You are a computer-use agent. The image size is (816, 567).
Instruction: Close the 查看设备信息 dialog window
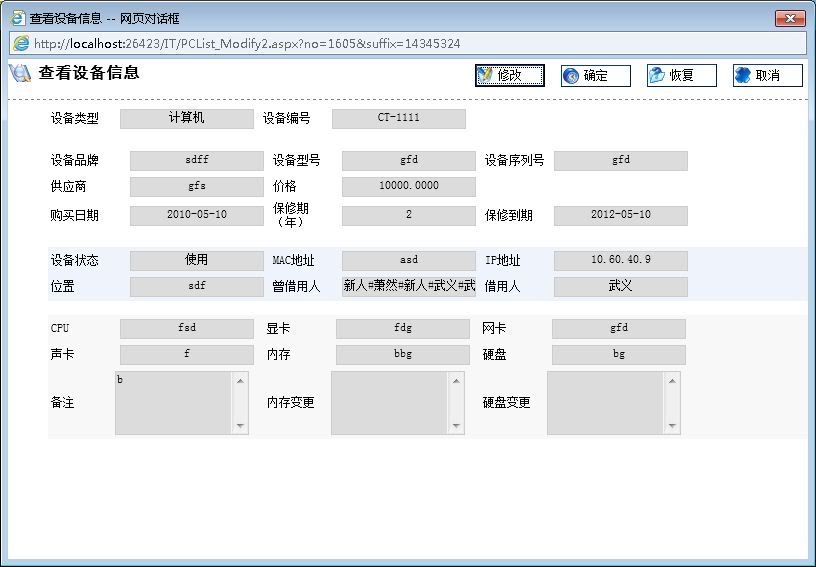click(790, 18)
